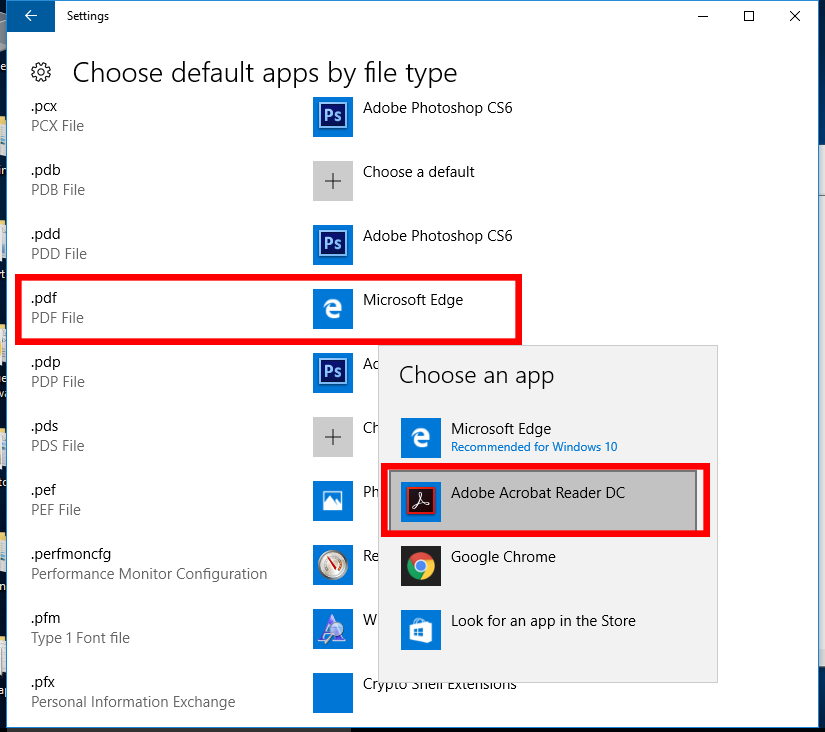Click the .pdf extension label
825x732 pixels.
pos(44,298)
